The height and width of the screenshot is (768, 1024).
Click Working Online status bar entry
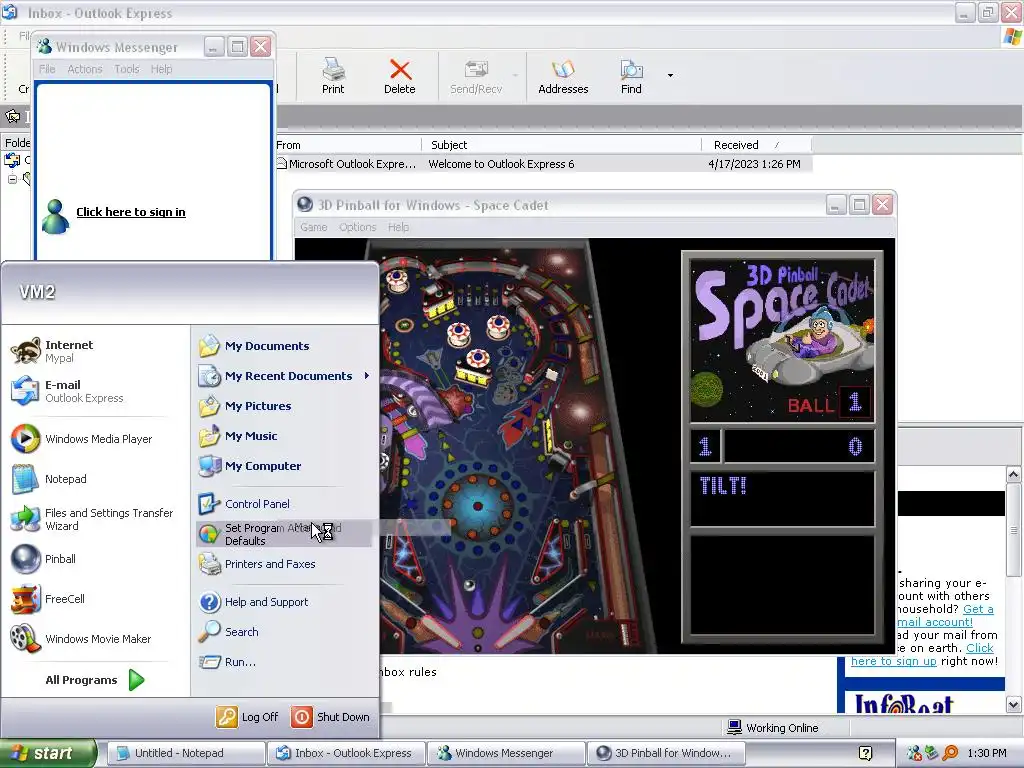click(773, 728)
